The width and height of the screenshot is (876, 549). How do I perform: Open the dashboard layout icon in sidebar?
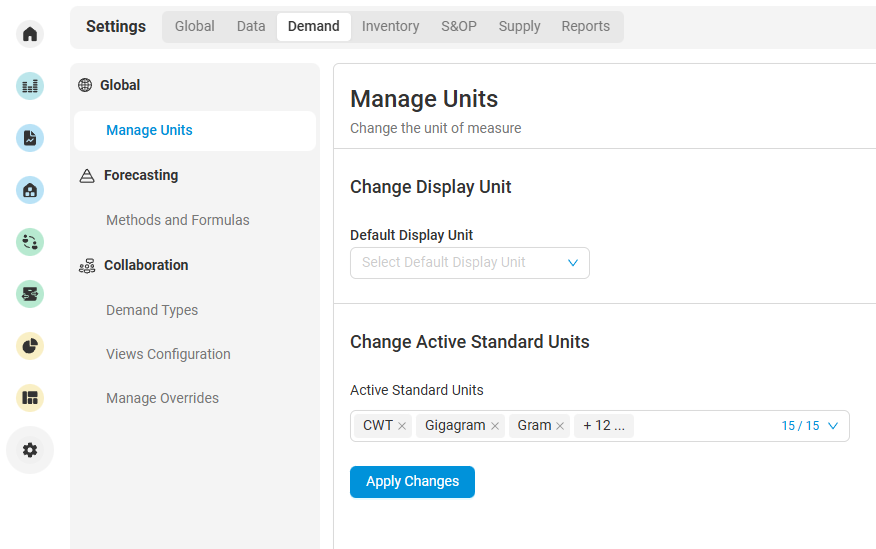point(30,398)
